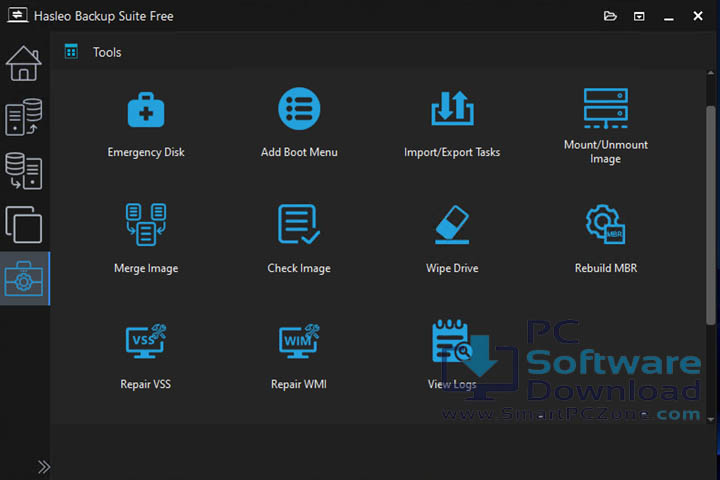The image size is (720, 480).
Task: Click the open folder icon in title bar
Action: pos(610,16)
